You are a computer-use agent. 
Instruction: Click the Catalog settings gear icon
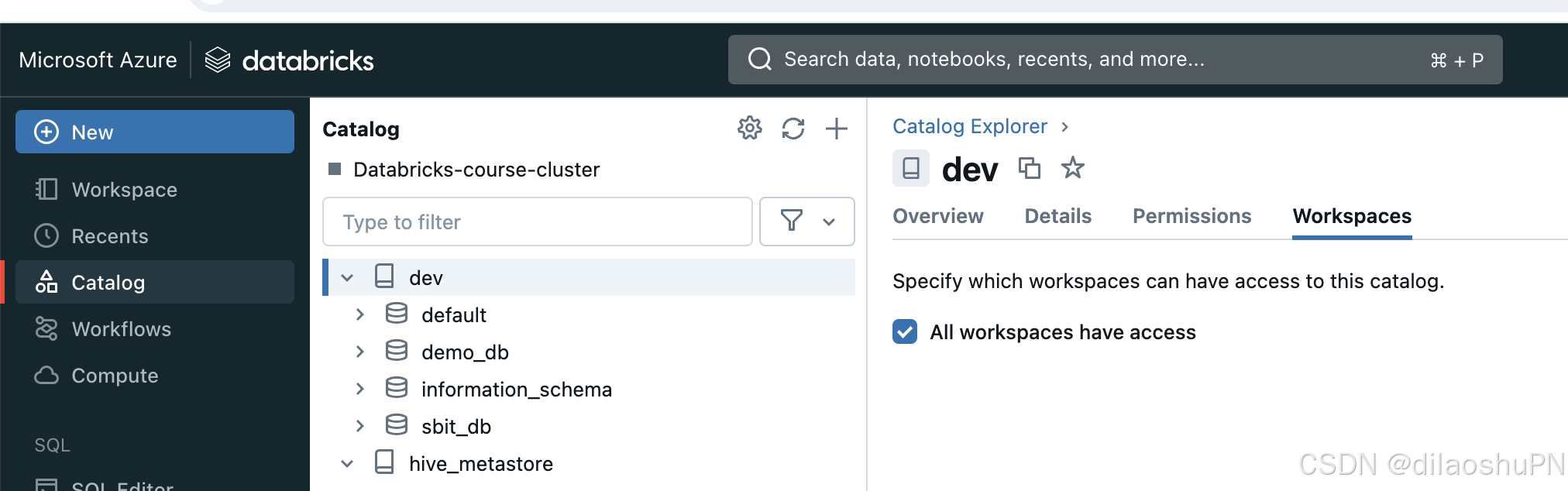click(749, 129)
